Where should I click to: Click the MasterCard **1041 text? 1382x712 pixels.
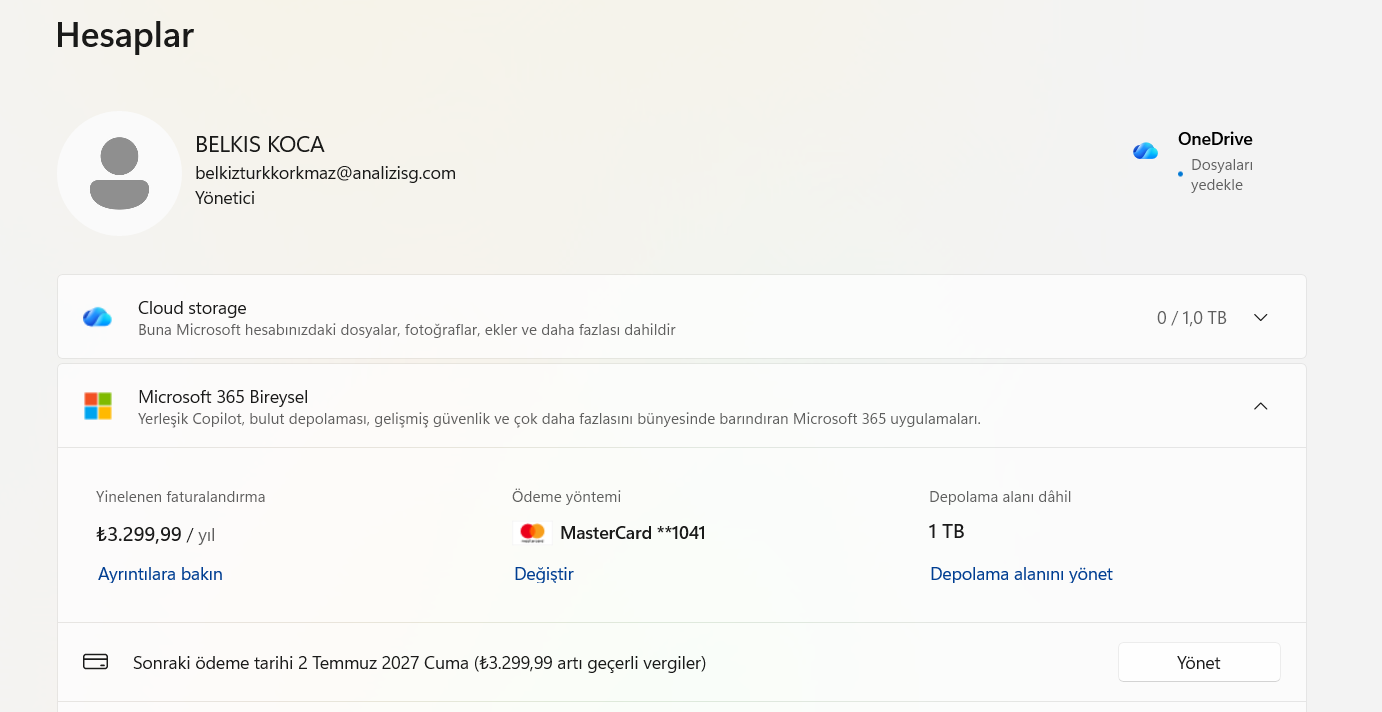tap(633, 533)
